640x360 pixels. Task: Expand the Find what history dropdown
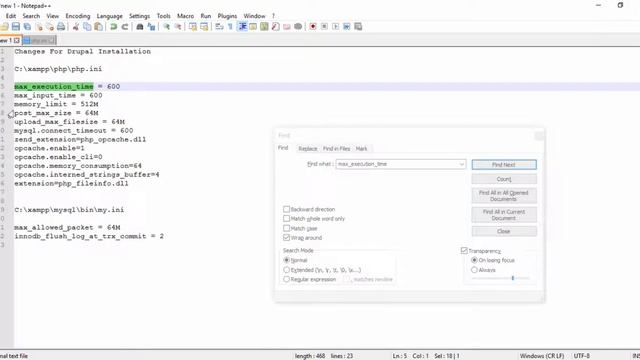coord(461,164)
